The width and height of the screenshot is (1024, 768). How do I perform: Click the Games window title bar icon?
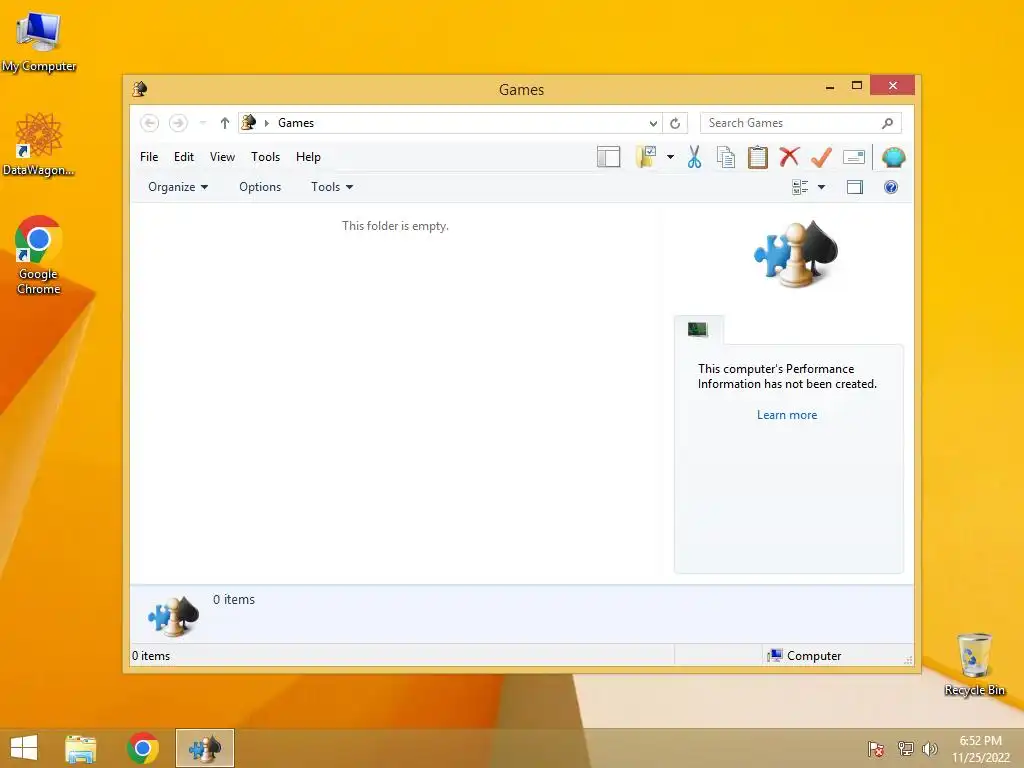tap(140, 89)
